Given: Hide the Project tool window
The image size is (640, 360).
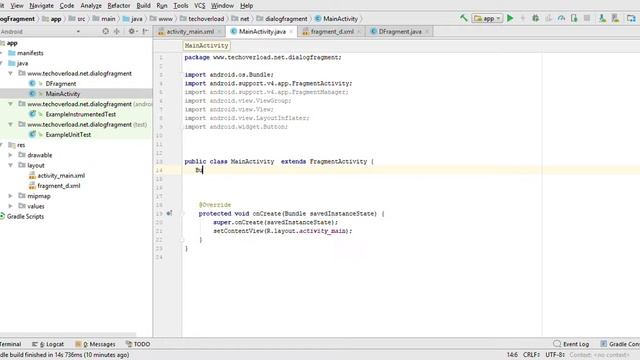Looking at the screenshot, I should (x=145, y=31).
